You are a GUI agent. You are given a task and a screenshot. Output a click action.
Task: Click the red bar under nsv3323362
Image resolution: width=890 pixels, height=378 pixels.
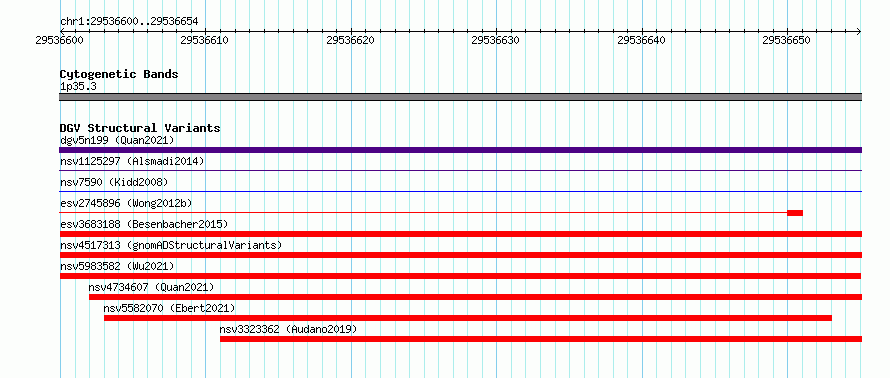pyautogui.click(x=541, y=339)
